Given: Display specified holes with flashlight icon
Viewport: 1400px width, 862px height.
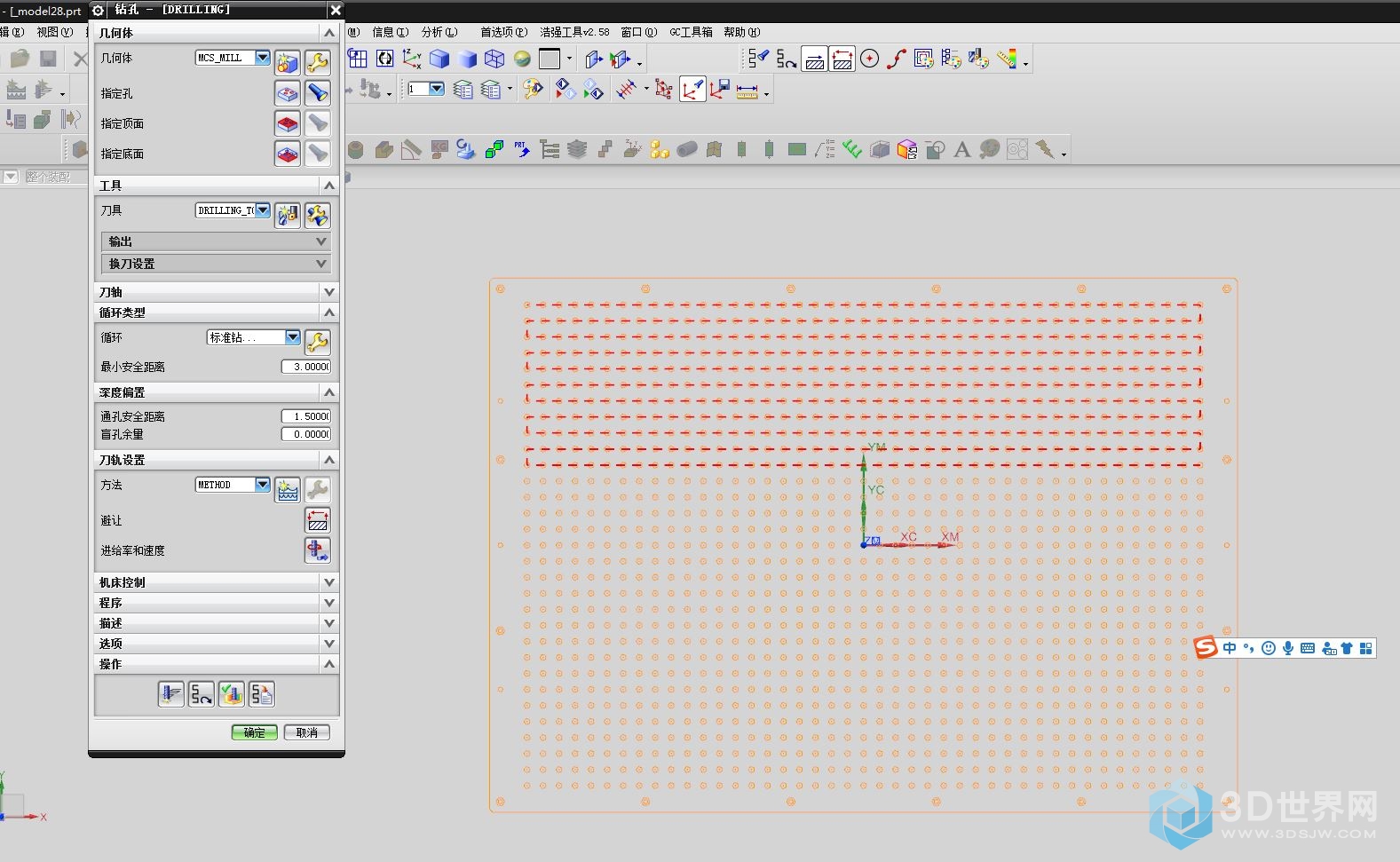Looking at the screenshot, I should [x=317, y=92].
